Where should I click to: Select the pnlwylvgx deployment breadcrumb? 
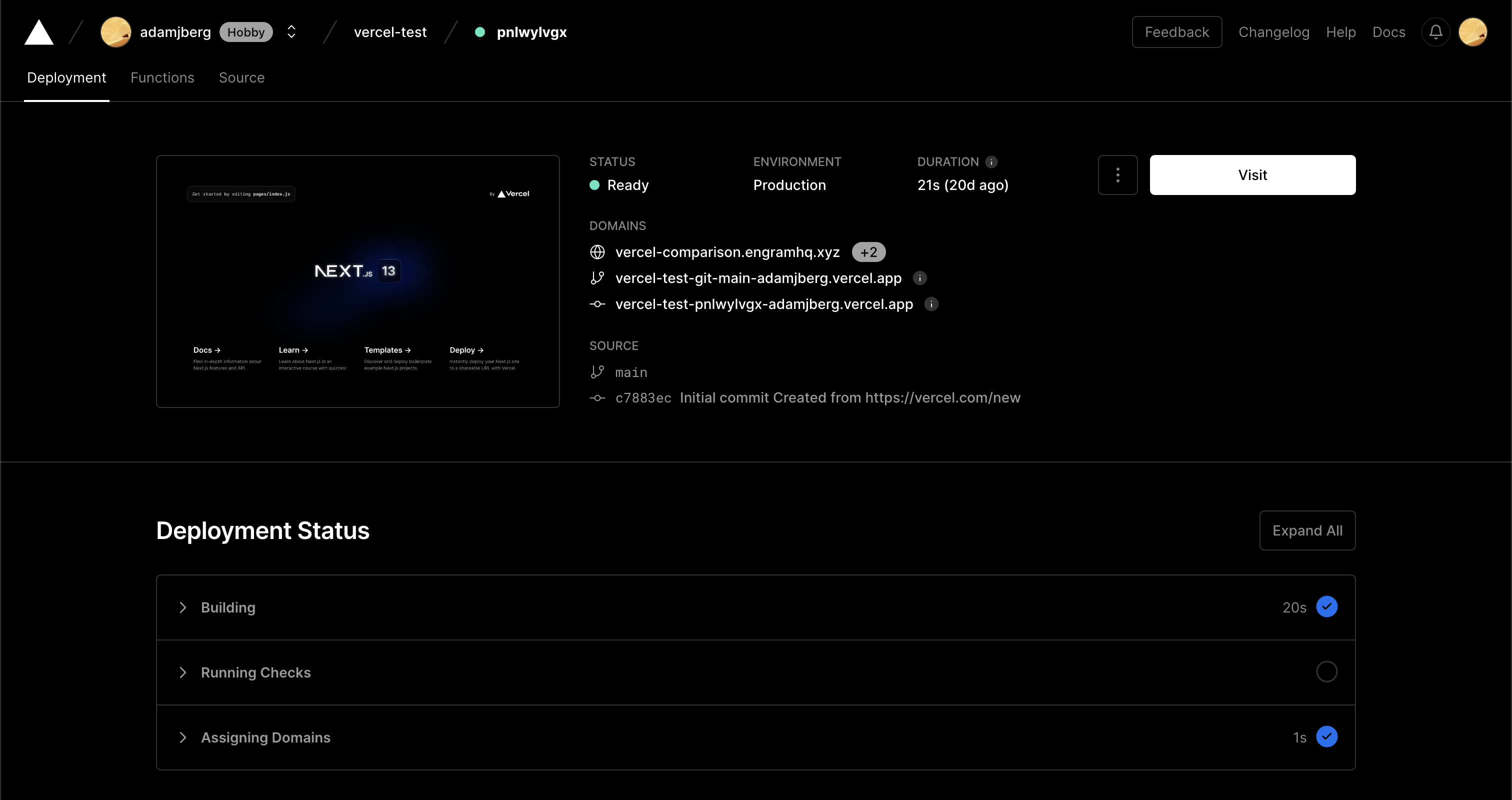click(531, 31)
